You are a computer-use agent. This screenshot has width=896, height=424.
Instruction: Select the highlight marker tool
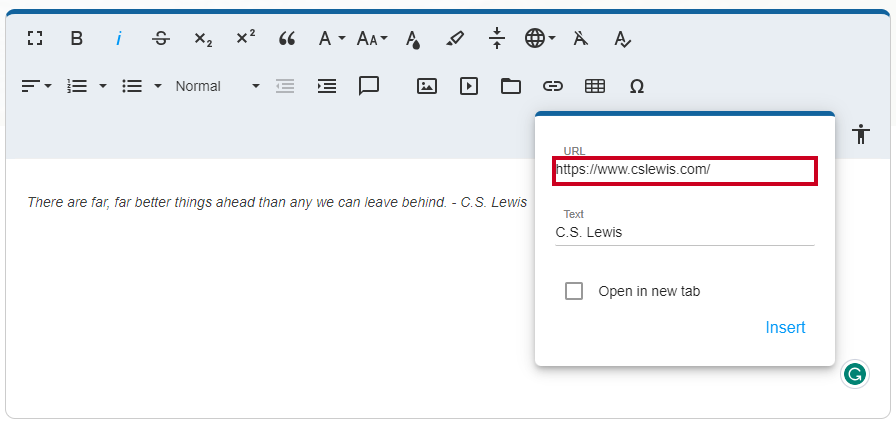455,39
